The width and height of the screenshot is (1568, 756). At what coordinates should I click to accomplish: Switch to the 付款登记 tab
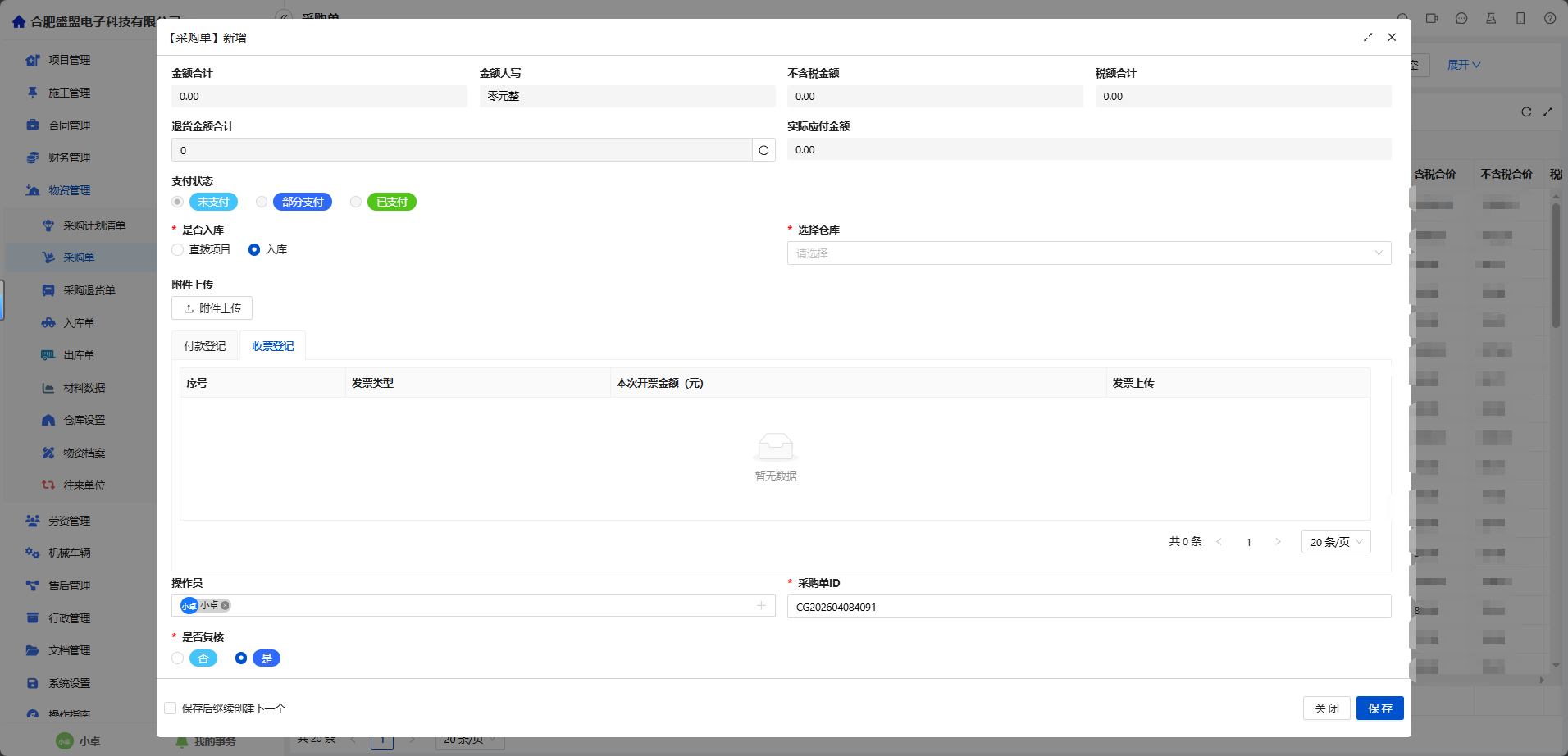pos(205,346)
